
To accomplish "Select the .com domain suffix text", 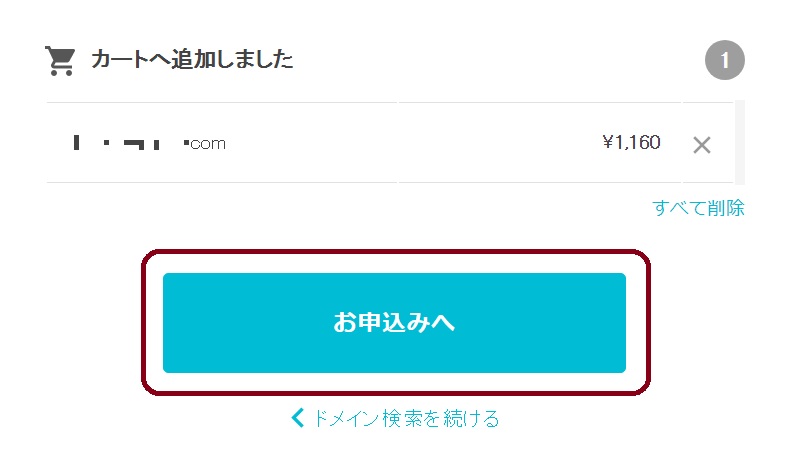I will point(205,144).
